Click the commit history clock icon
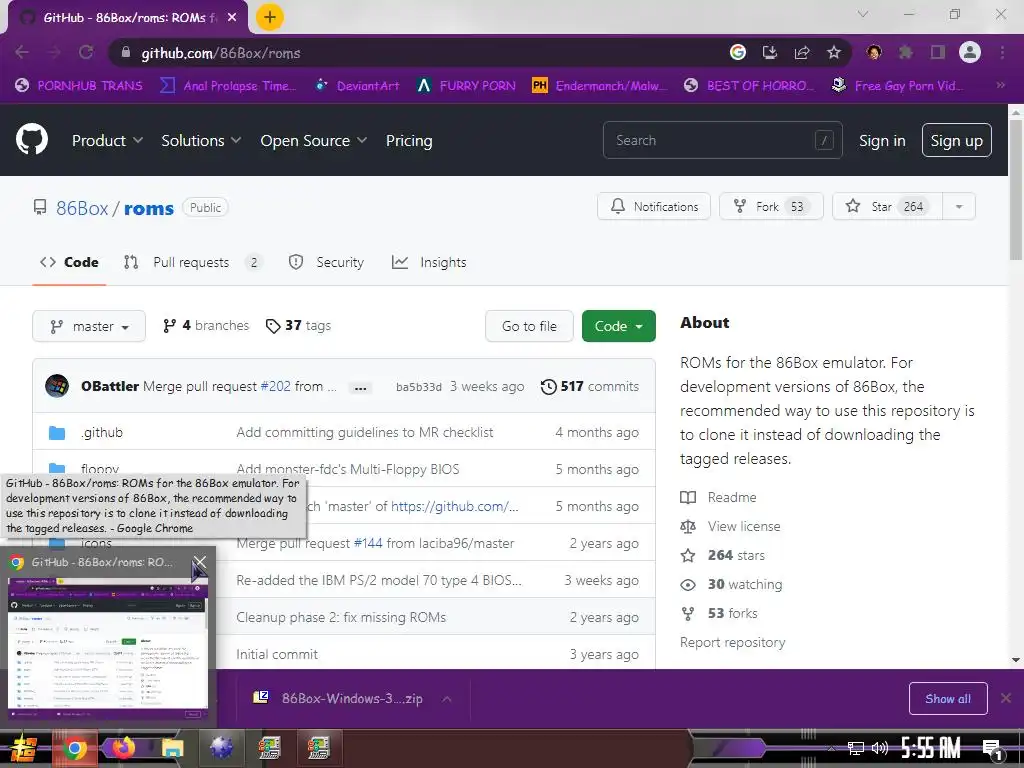Image resolution: width=1024 pixels, height=768 pixels. (549, 387)
